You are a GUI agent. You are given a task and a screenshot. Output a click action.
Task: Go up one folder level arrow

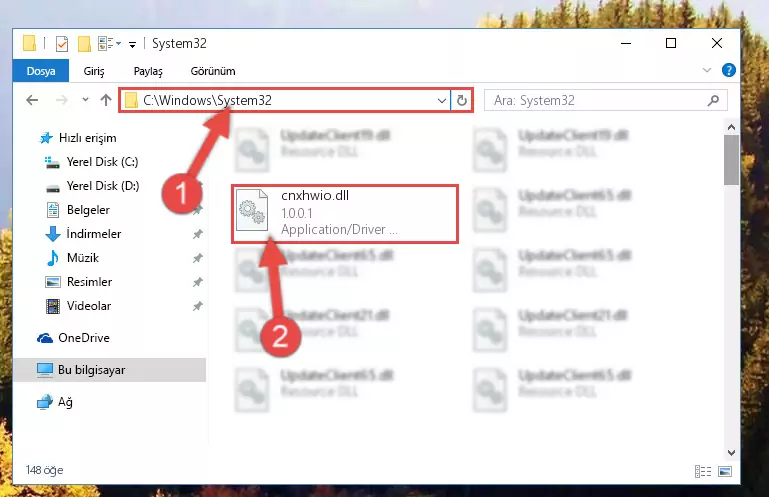tap(106, 100)
